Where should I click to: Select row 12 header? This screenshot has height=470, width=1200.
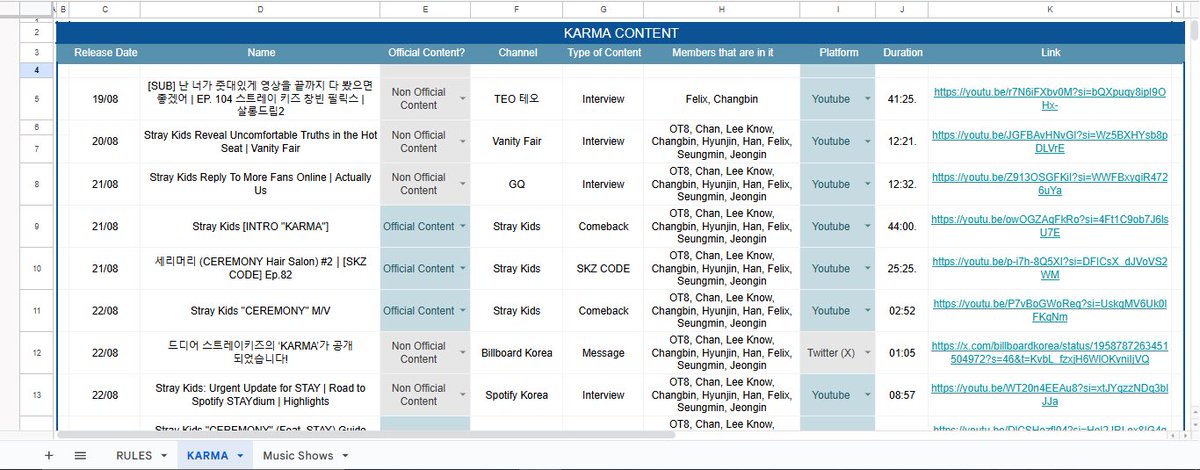point(36,353)
